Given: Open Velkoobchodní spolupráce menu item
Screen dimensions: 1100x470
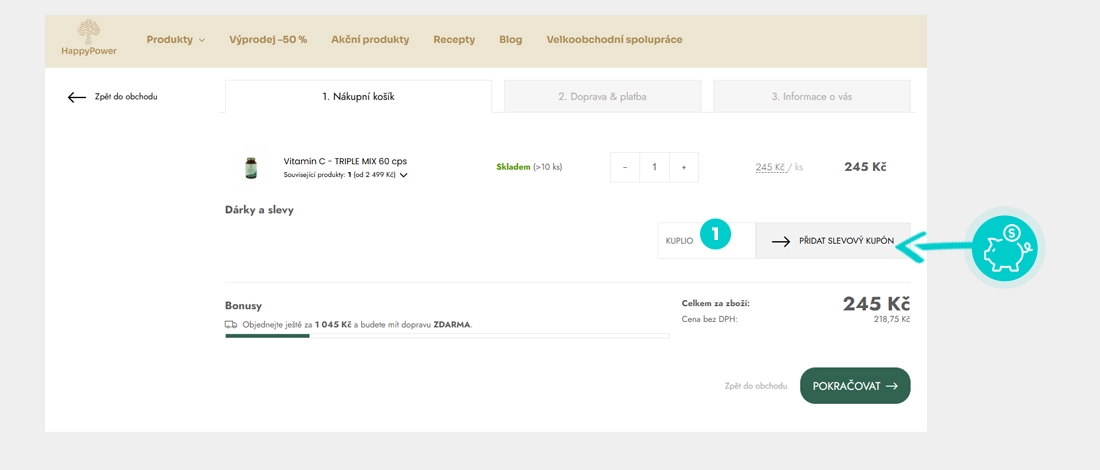Looking at the screenshot, I should [614, 40].
